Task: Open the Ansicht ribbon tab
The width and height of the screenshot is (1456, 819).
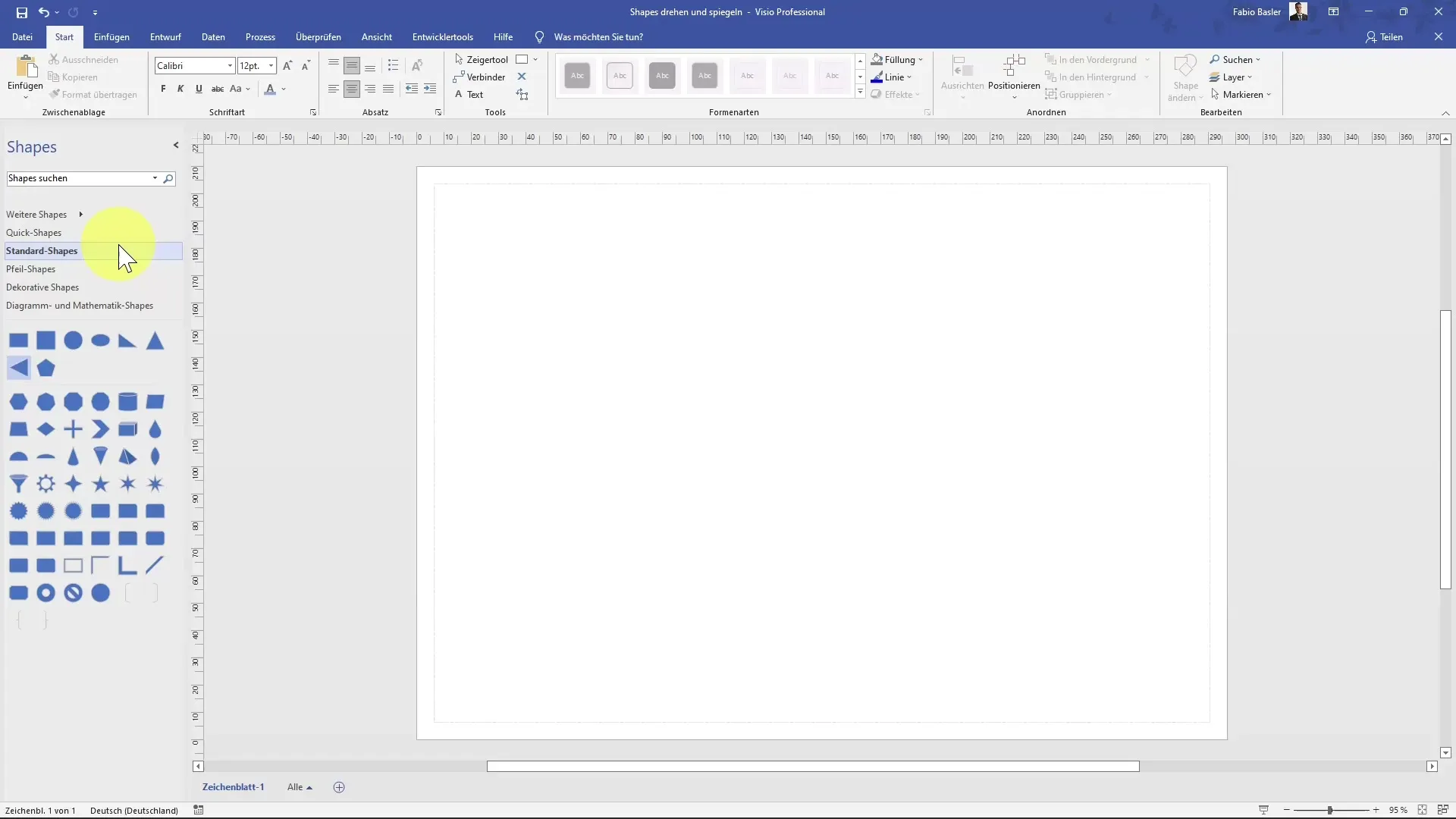Action: tap(377, 36)
